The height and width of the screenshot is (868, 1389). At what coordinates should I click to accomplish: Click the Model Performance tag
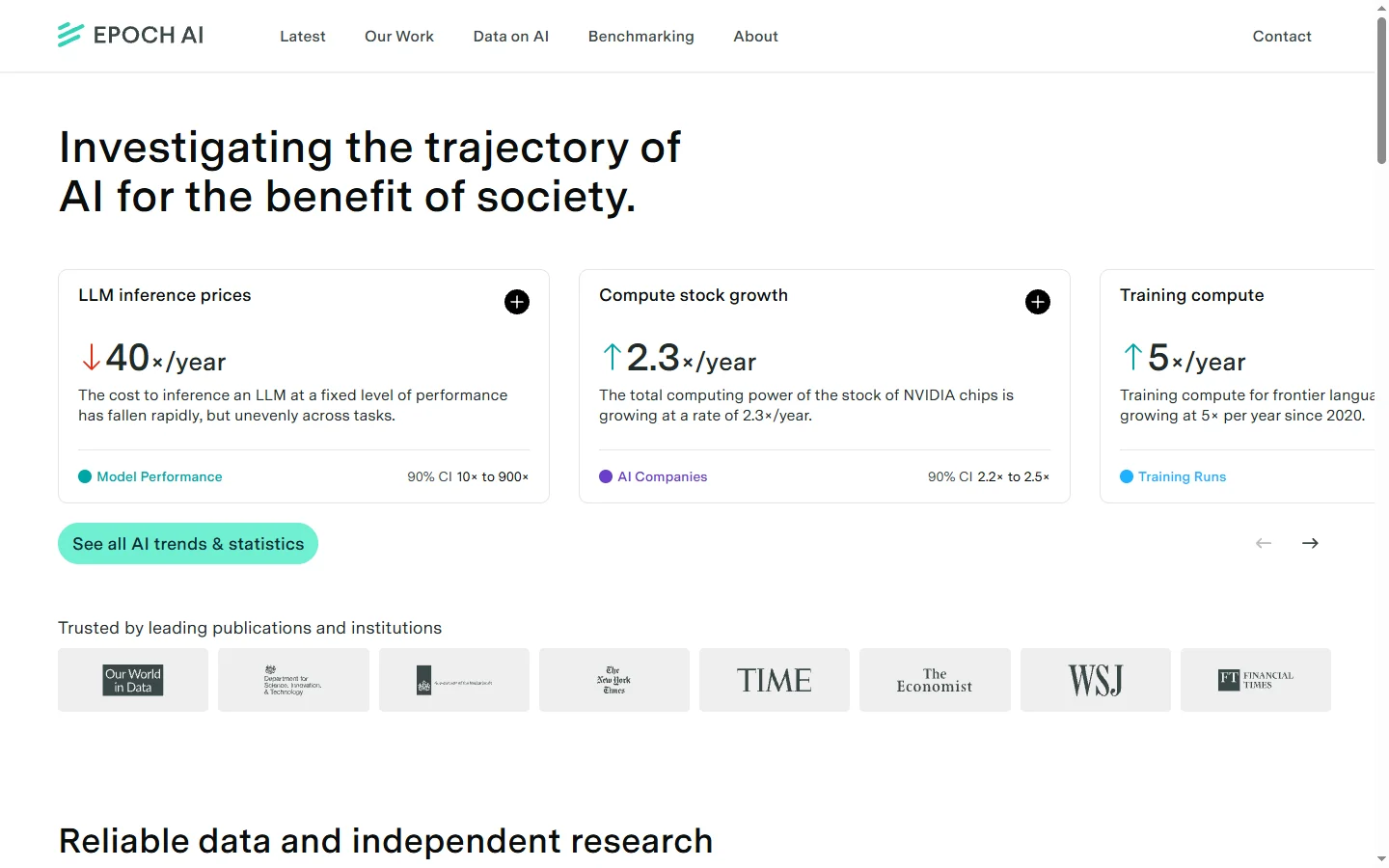159,476
